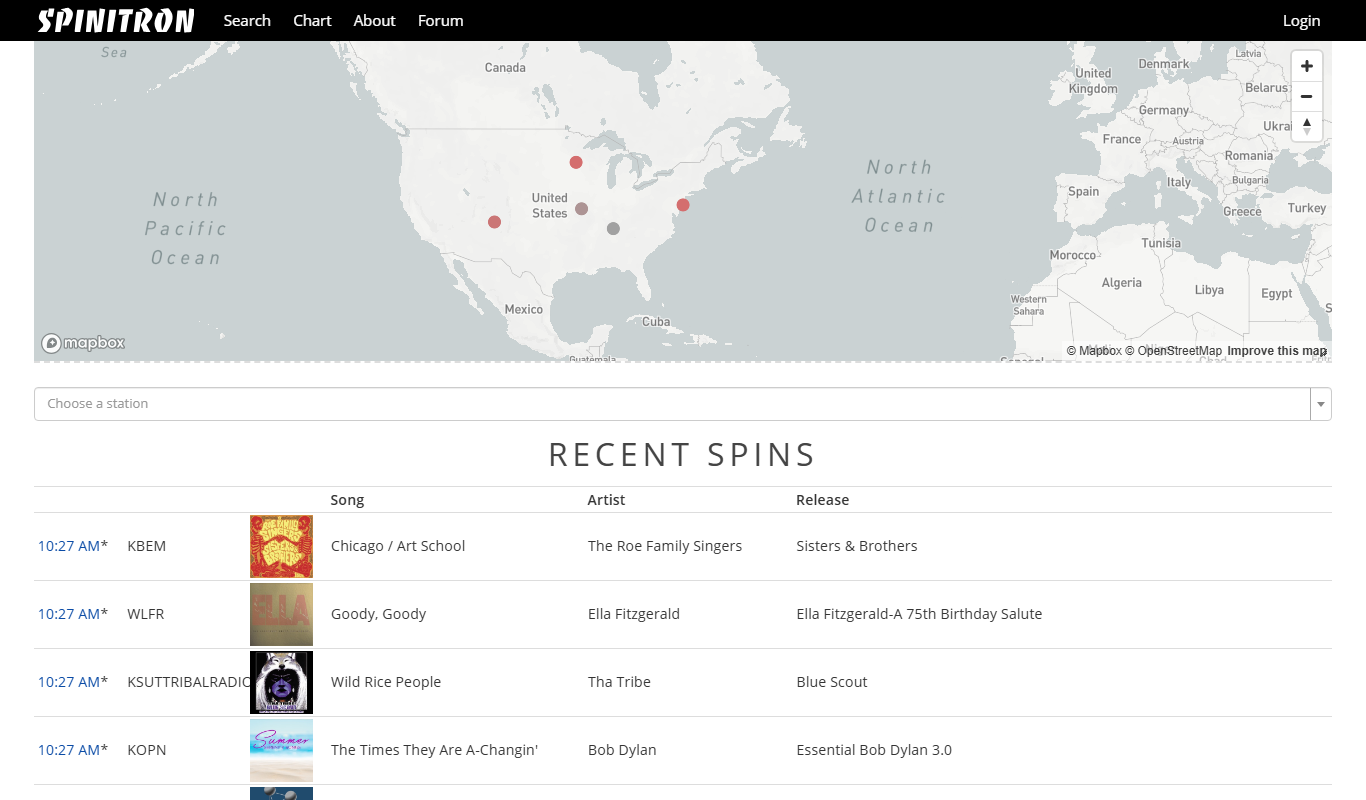Click the Ella Fitzgerald album cover
1366x800 pixels.
281,614
